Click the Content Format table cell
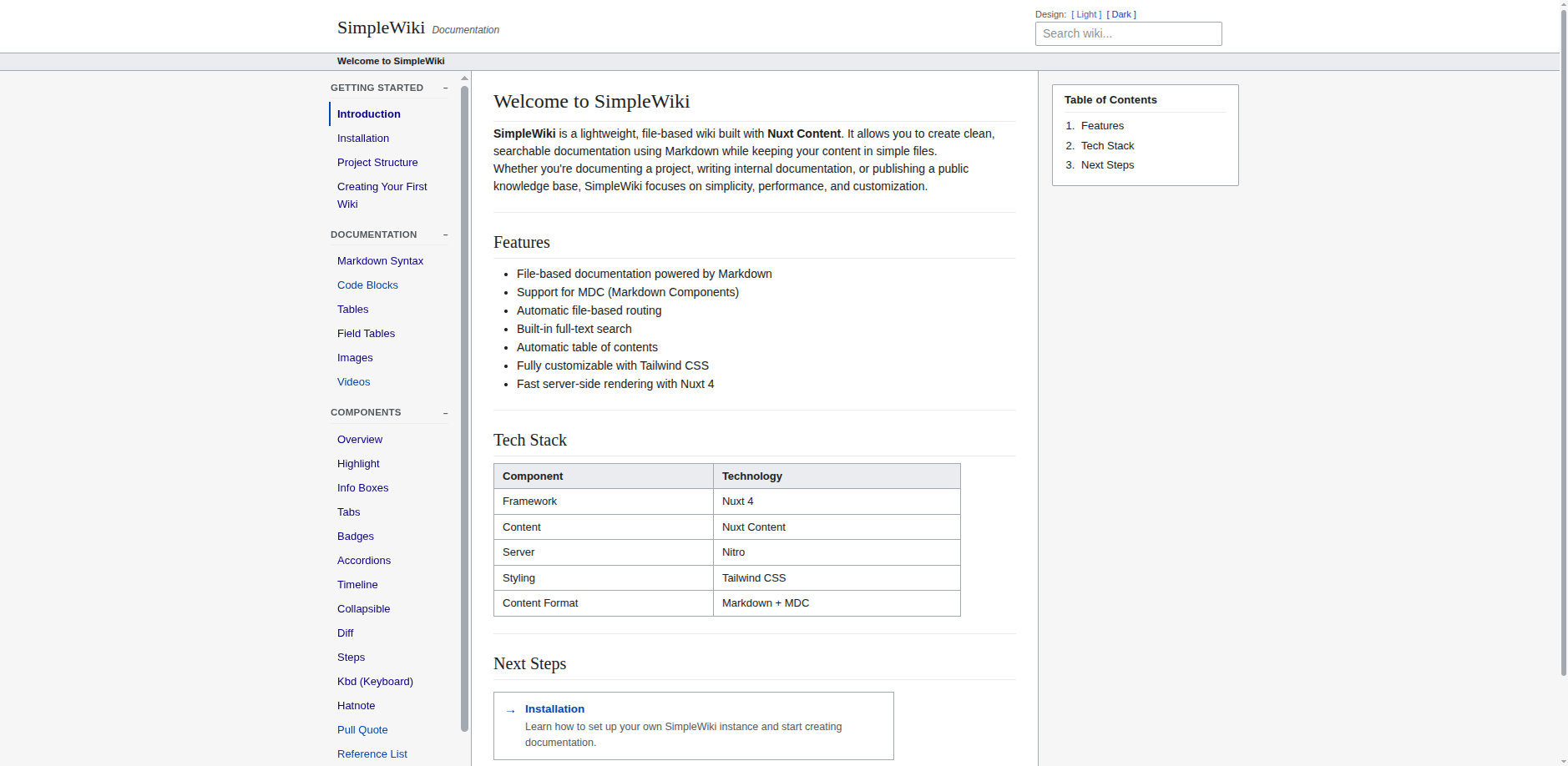The image size is (1568, 766). [x=604, y=603]
